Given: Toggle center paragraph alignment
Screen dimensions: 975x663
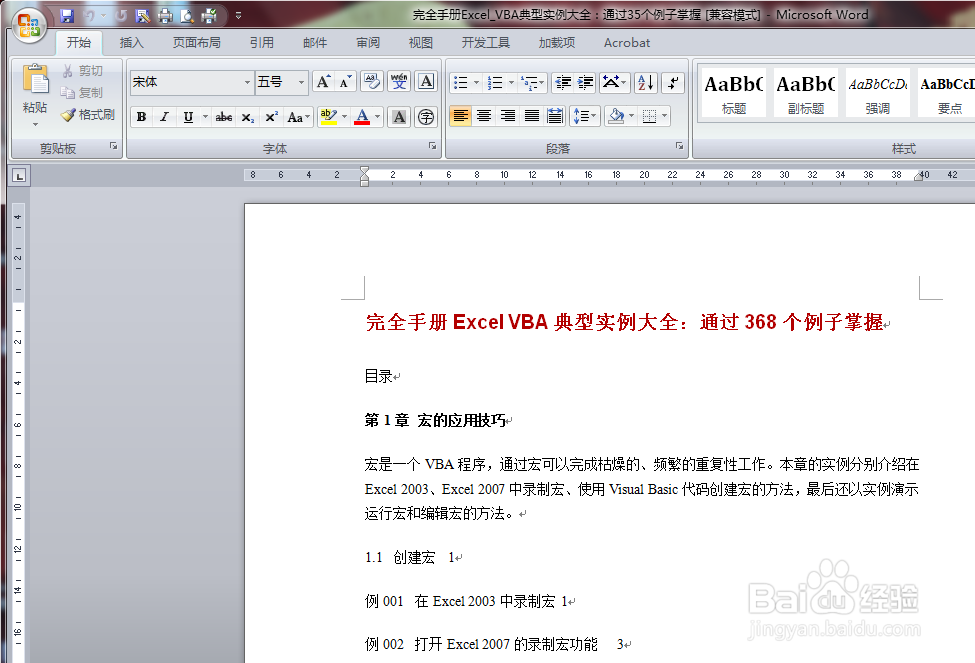Looking at the screenshot, I should click(484, 116).
